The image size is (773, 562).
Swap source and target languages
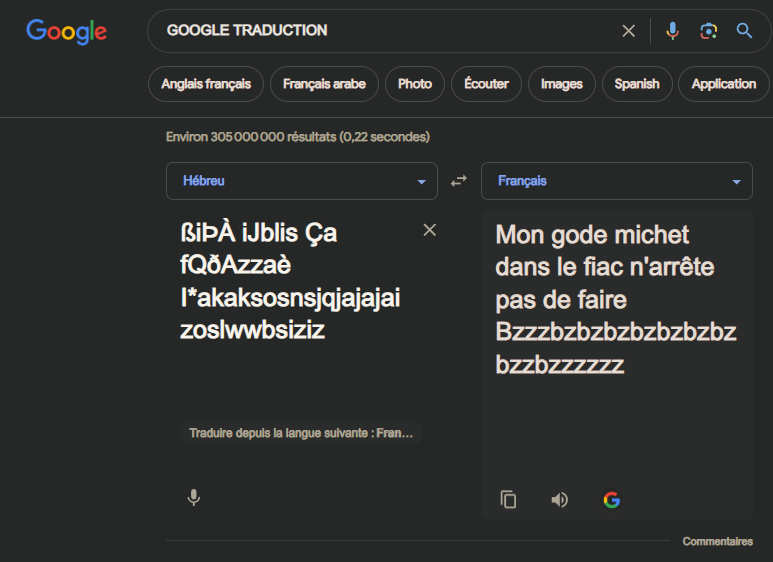tap(459, 181)
